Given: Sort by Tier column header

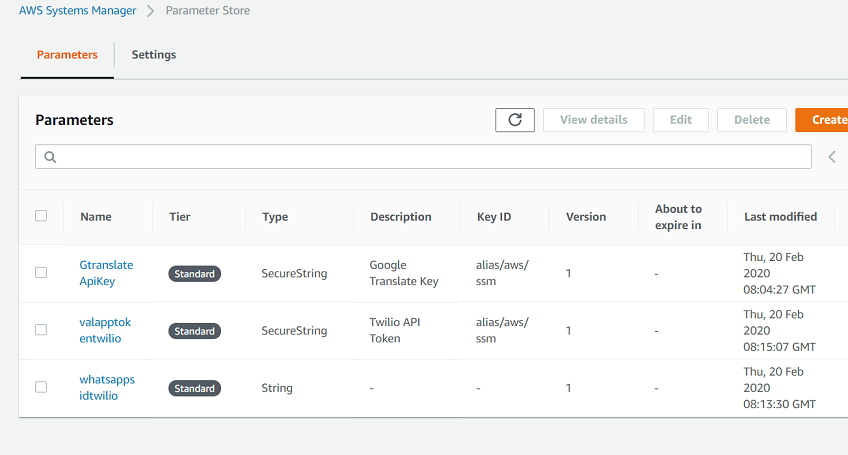Looking at the screenshot, I should pos(180,216).
